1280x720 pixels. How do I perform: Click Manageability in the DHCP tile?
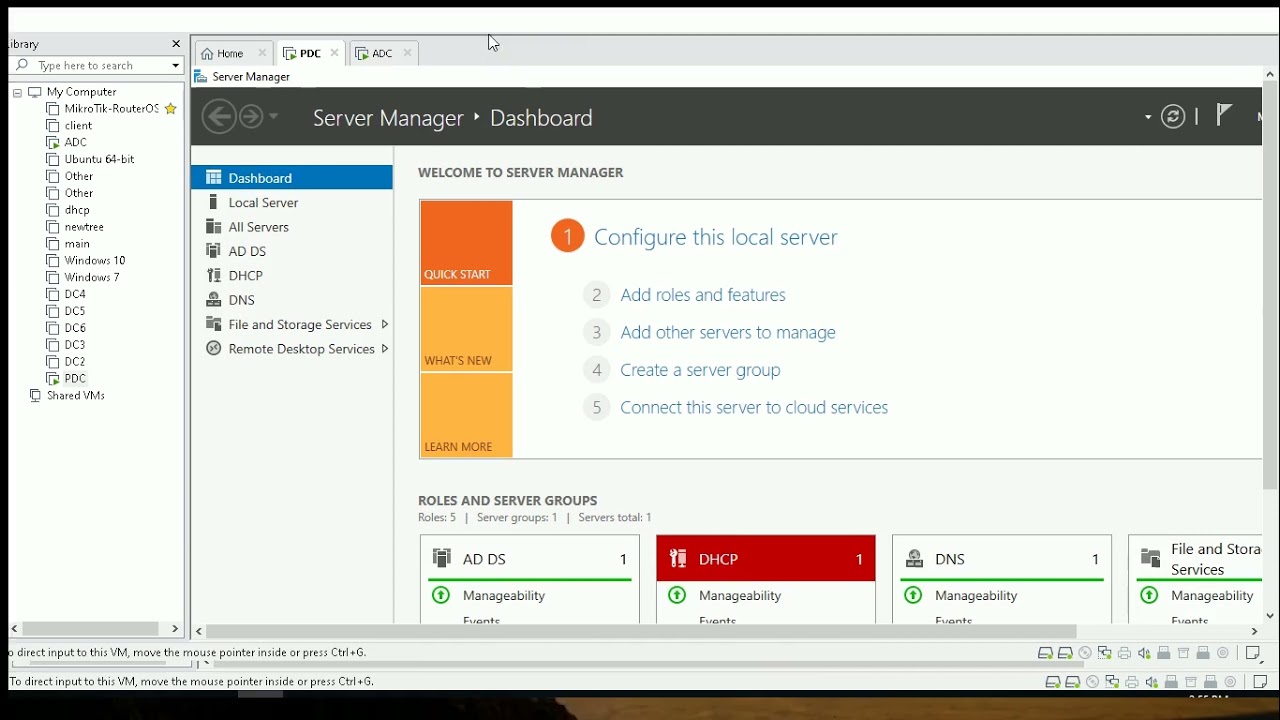pyautogui.click(x=740, y=596)
